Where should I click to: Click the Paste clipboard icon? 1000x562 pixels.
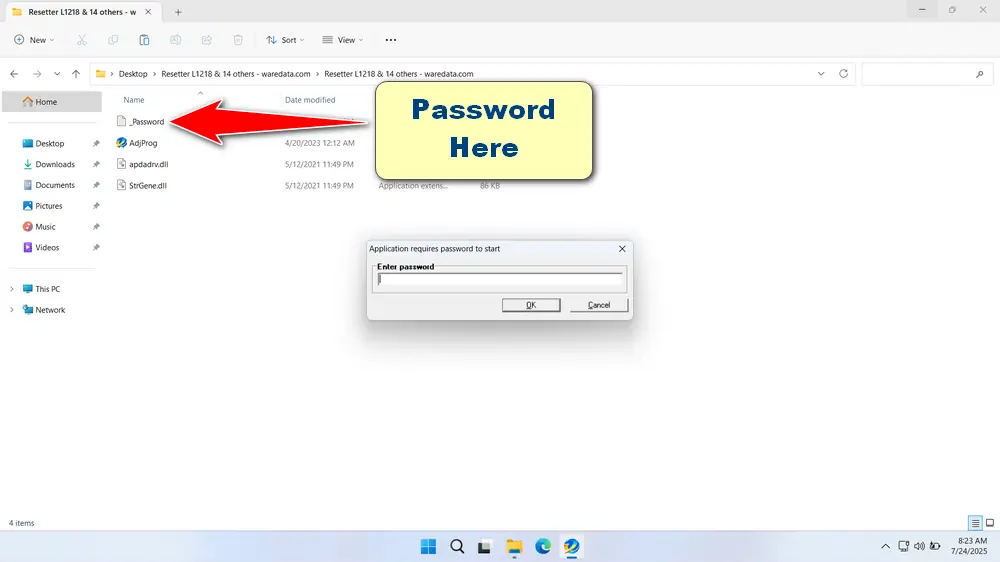pos(144,40)
